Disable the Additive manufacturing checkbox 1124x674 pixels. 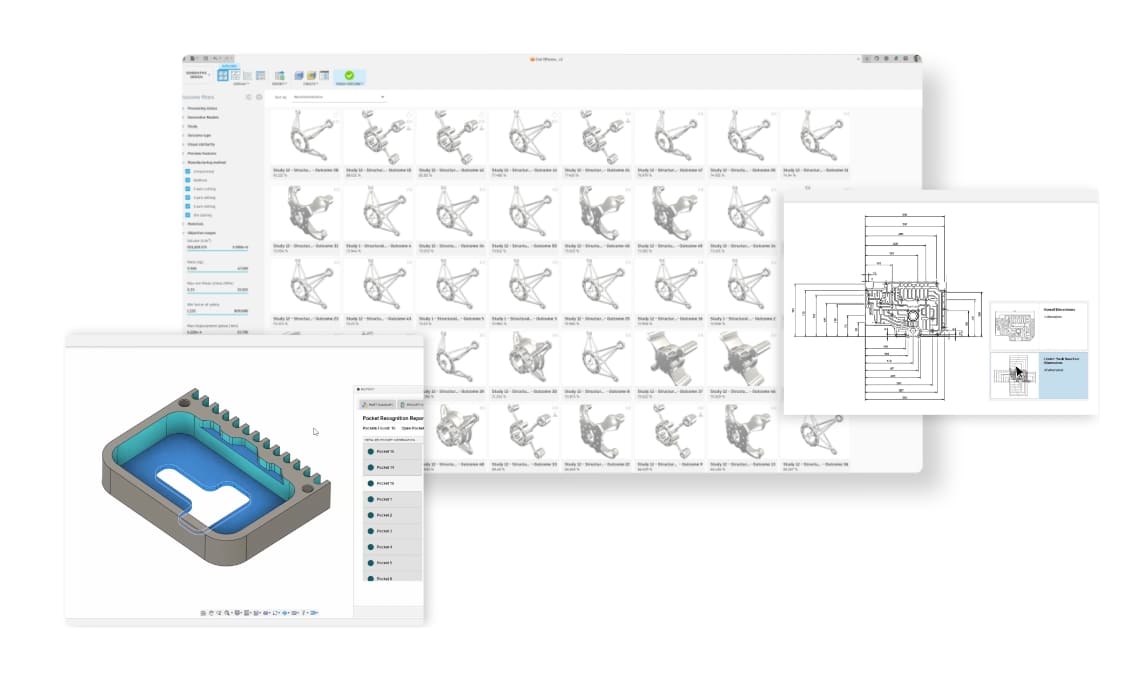(187, 182)
